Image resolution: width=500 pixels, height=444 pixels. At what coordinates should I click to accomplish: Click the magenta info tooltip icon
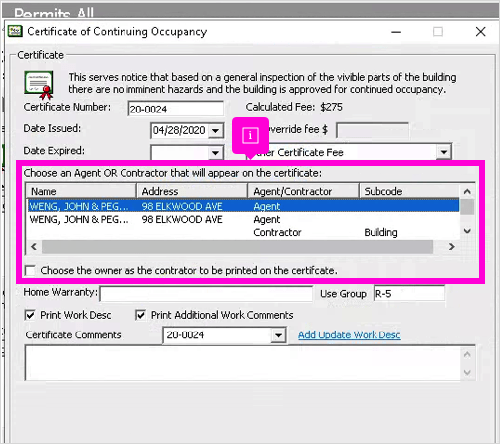pyautogui.click(x=250, y=135)
